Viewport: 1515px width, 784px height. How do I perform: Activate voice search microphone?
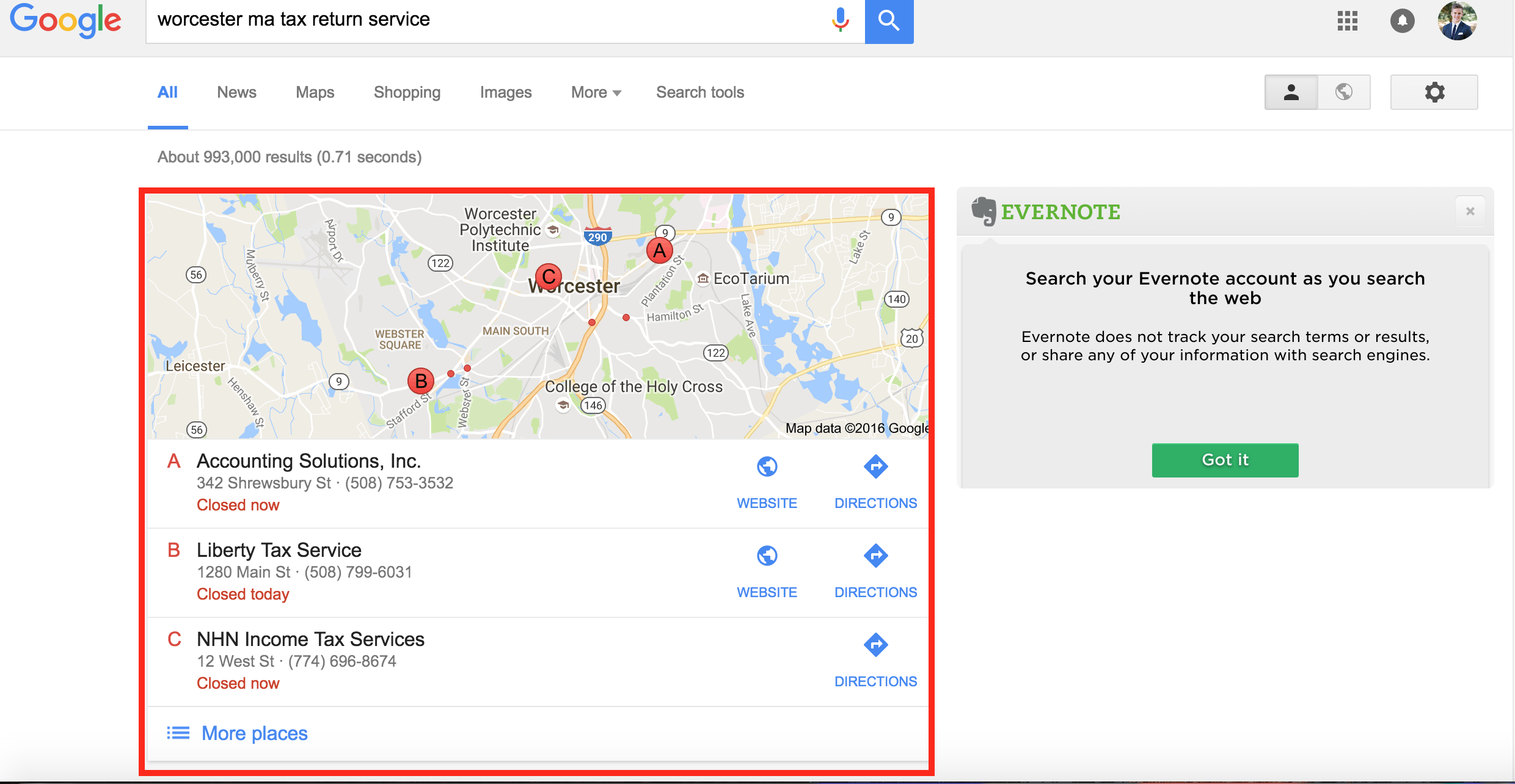[x=841, y=20]
